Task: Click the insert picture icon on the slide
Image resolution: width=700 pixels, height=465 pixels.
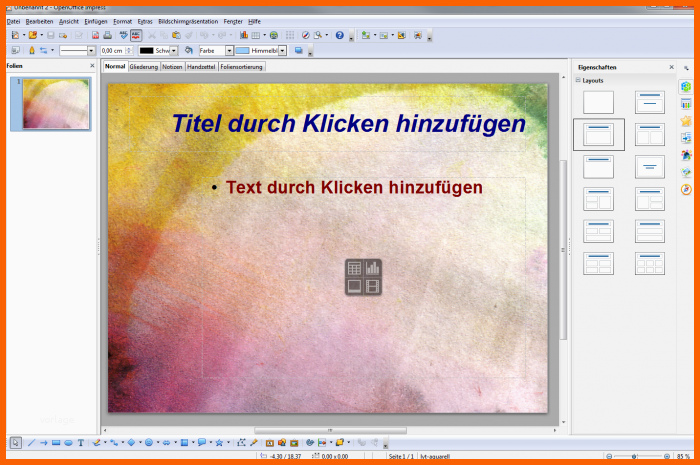Action: tap(354, 286)
